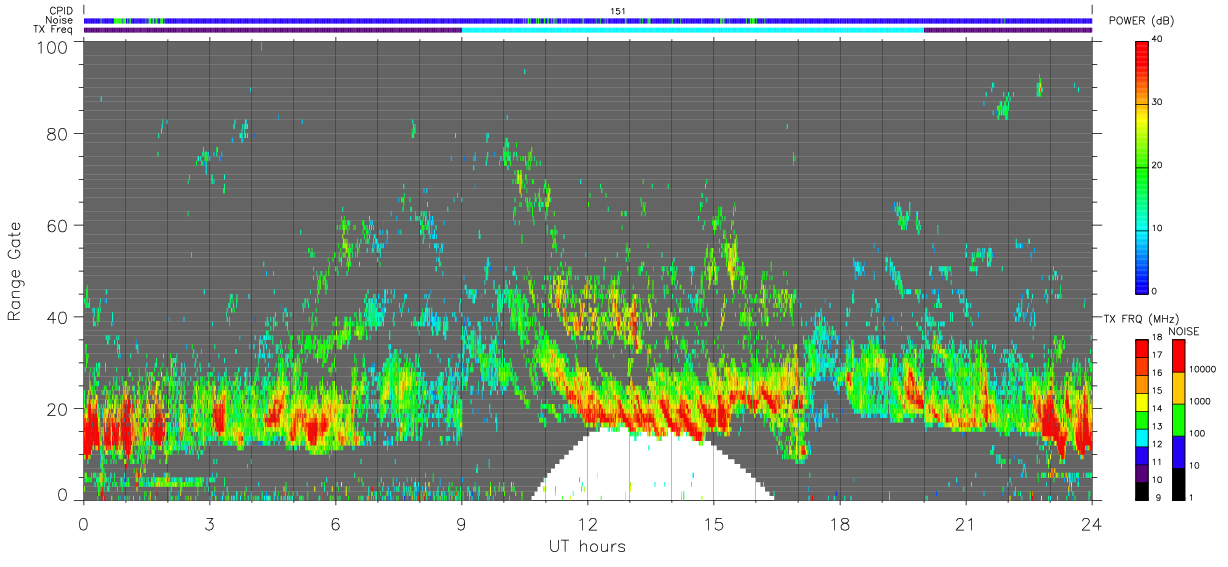Click the 1000 label on the noise legend
Viewport: 1228px width, 567px height.
point(1200,402)
